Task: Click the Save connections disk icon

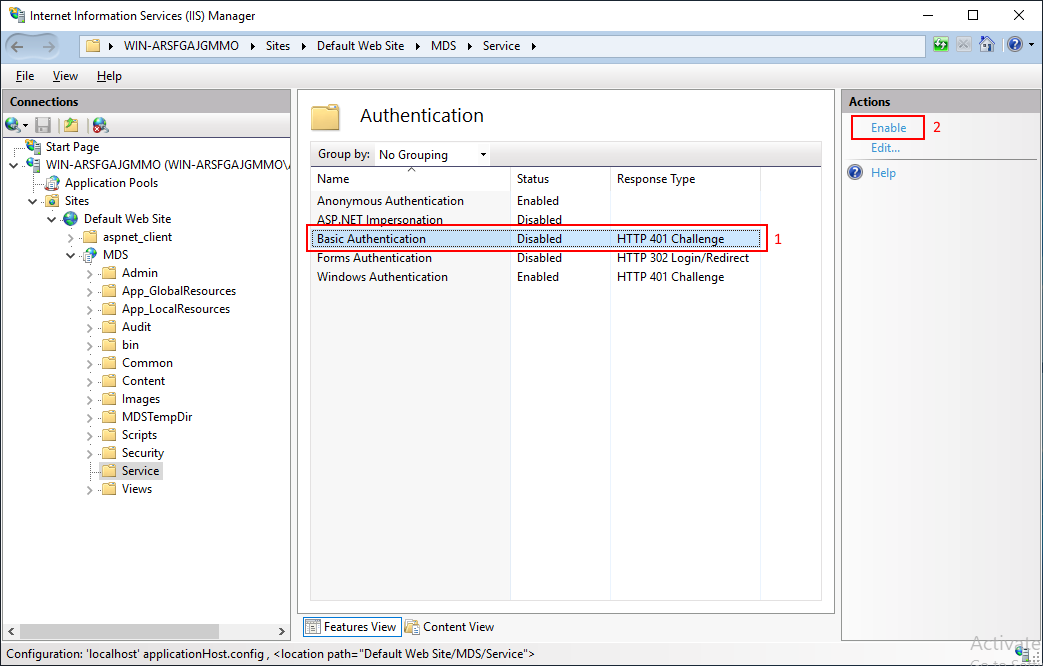Action: [x=43, y=125]
